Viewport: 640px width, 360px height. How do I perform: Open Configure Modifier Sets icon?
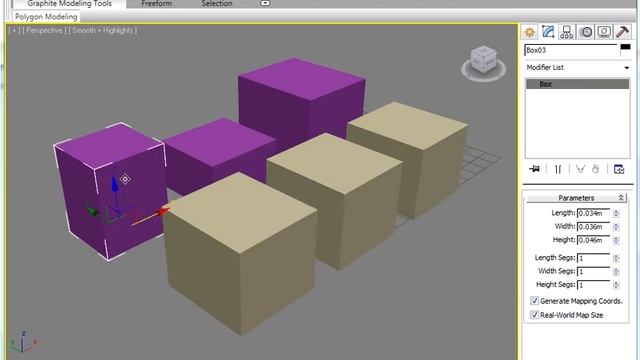tap(619, 169)
